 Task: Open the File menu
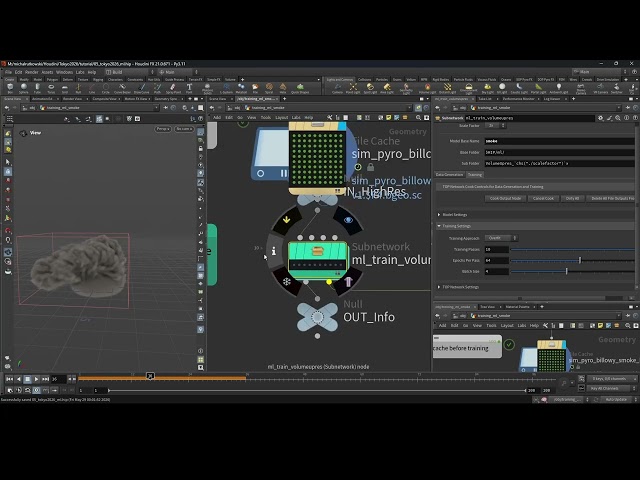tap(8, 72)
